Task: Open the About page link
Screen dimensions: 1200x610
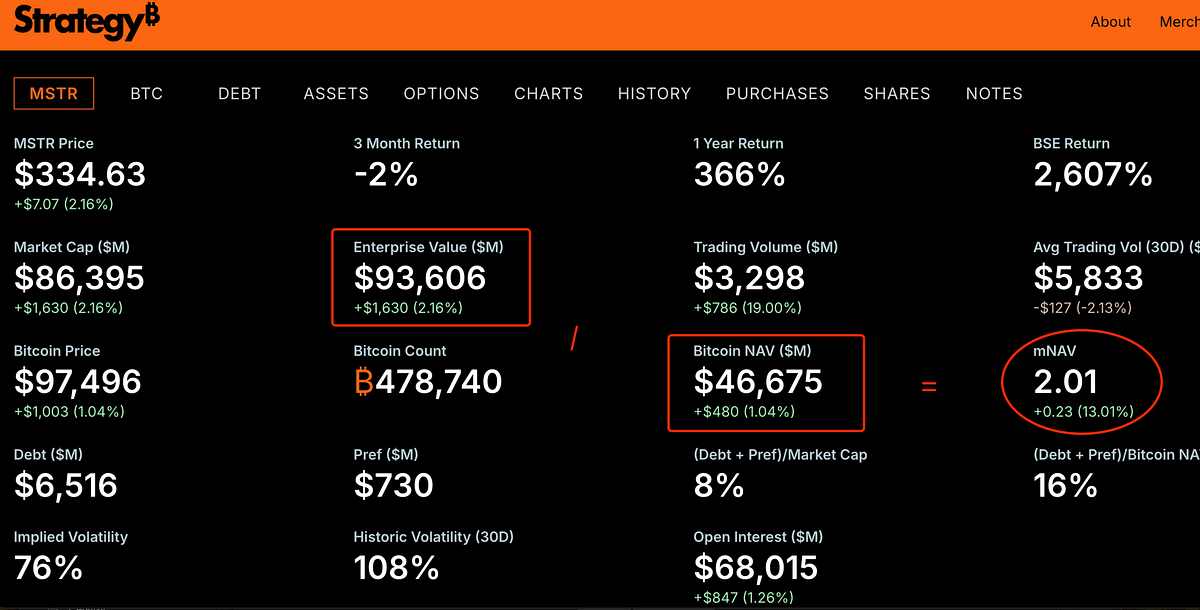Action: pyautogui.click(x=1110, y=21)
